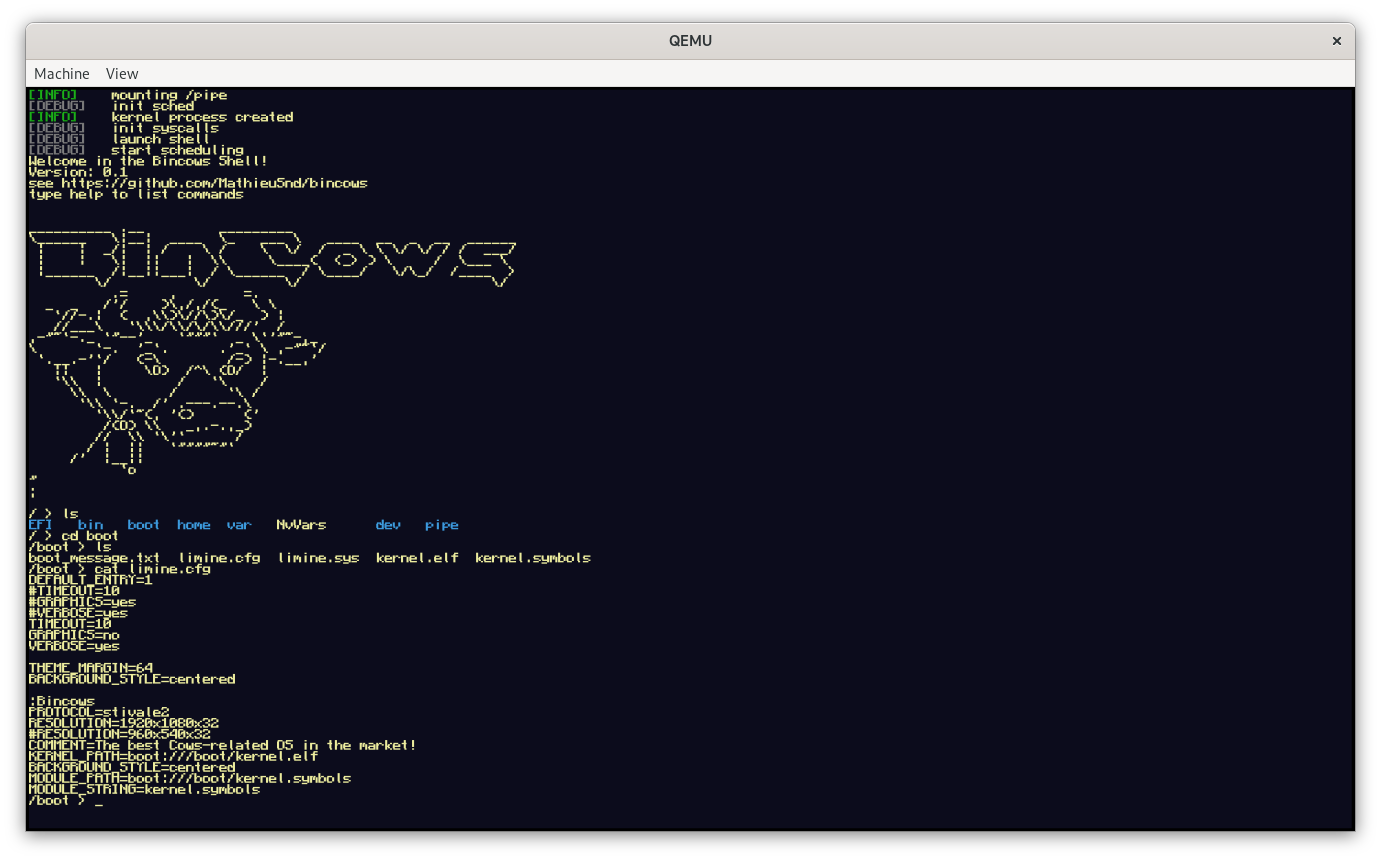Click the github.com/MathieuSnd/bincows URL
The width and height of the screenshot is (1381, 860).
point(214,184)
